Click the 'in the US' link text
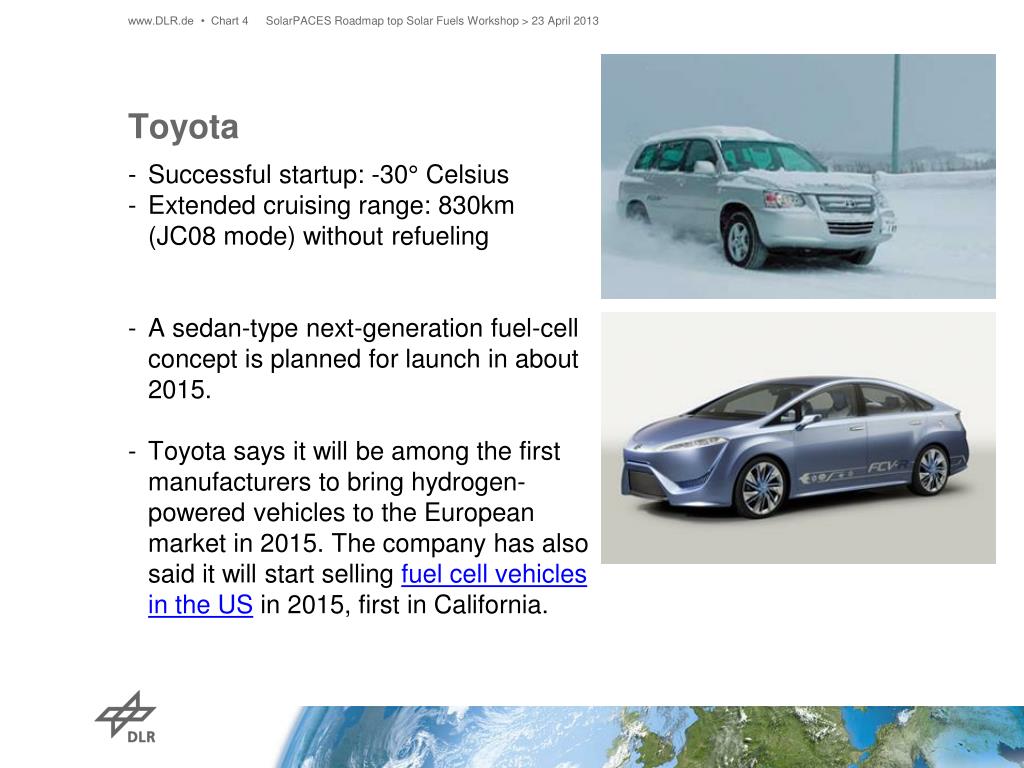This screenshot has height=768, width=1024. (x=200, y=605)
